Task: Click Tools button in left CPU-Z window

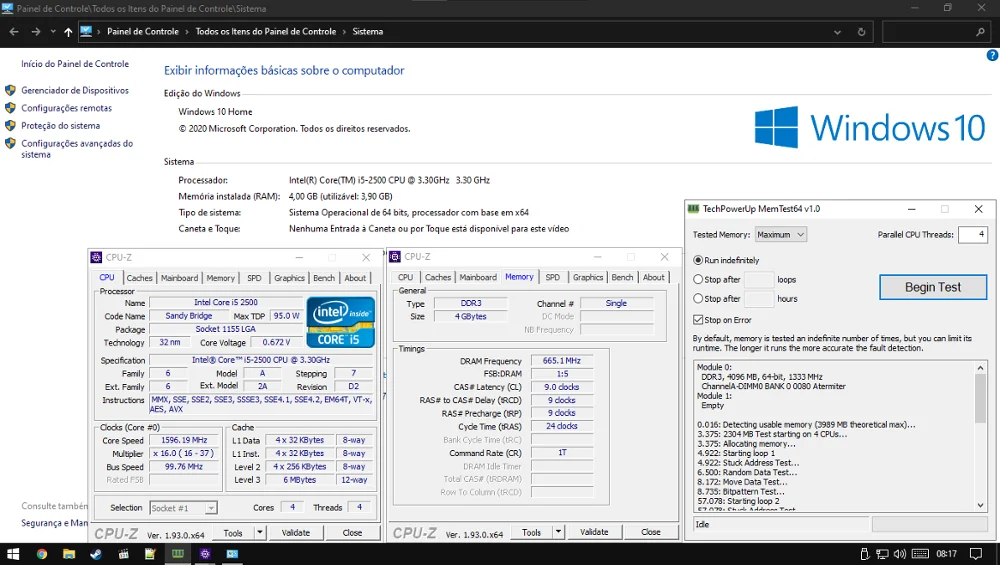Action: 233,532
